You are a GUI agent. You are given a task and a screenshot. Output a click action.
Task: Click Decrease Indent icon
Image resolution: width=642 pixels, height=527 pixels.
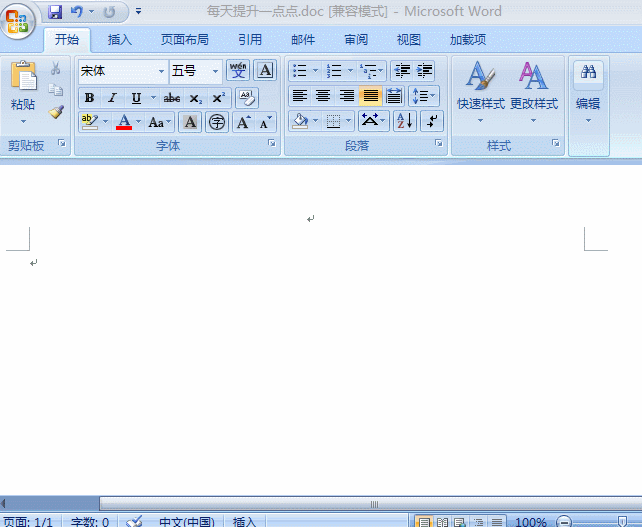point(402,70)
